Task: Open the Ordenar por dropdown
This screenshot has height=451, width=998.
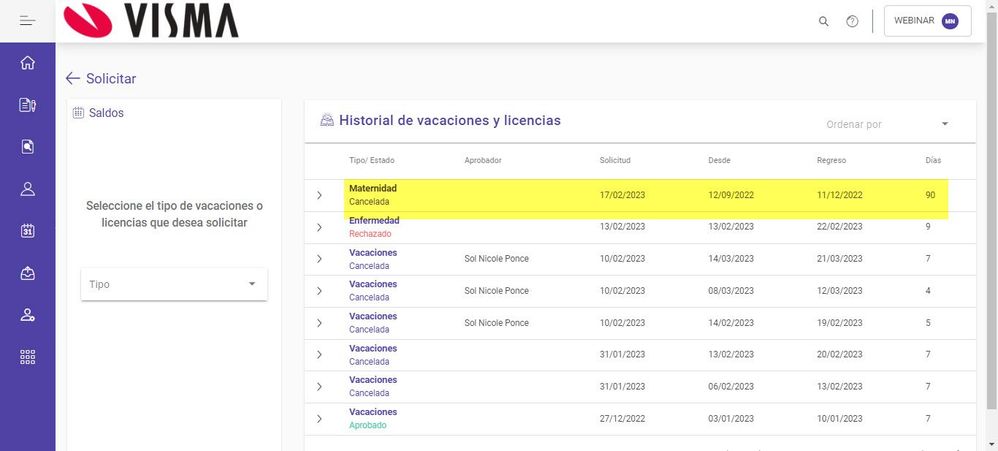Action: (x=888, y=124)
